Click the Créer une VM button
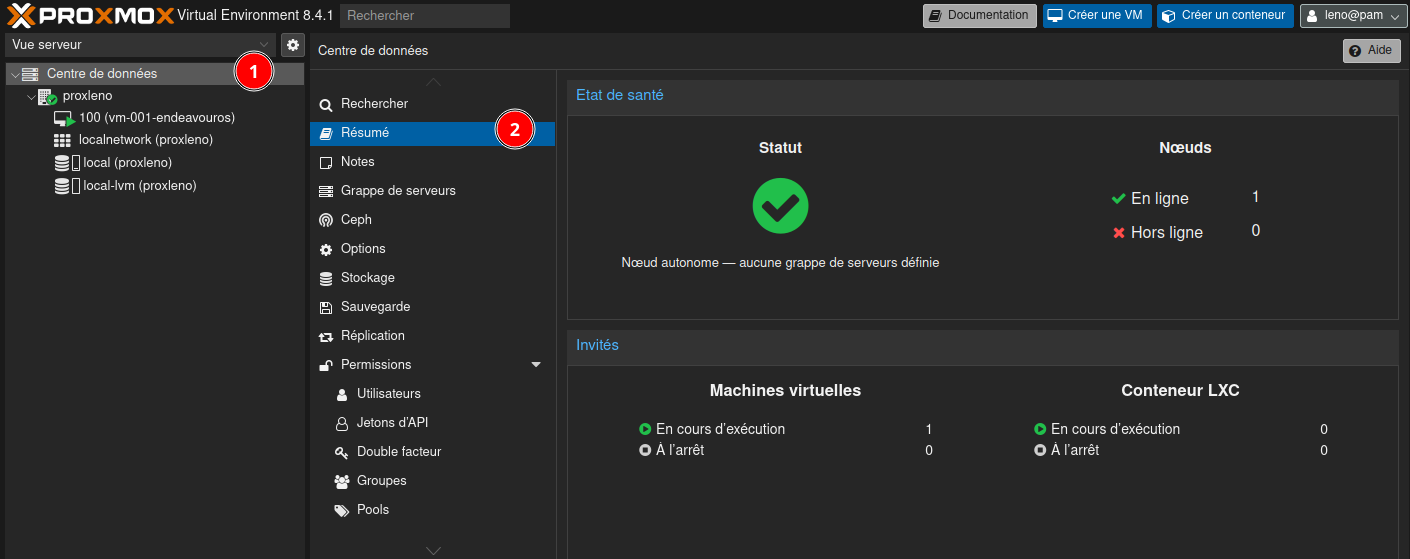1410x559 pixels. tap(1096, 15)
